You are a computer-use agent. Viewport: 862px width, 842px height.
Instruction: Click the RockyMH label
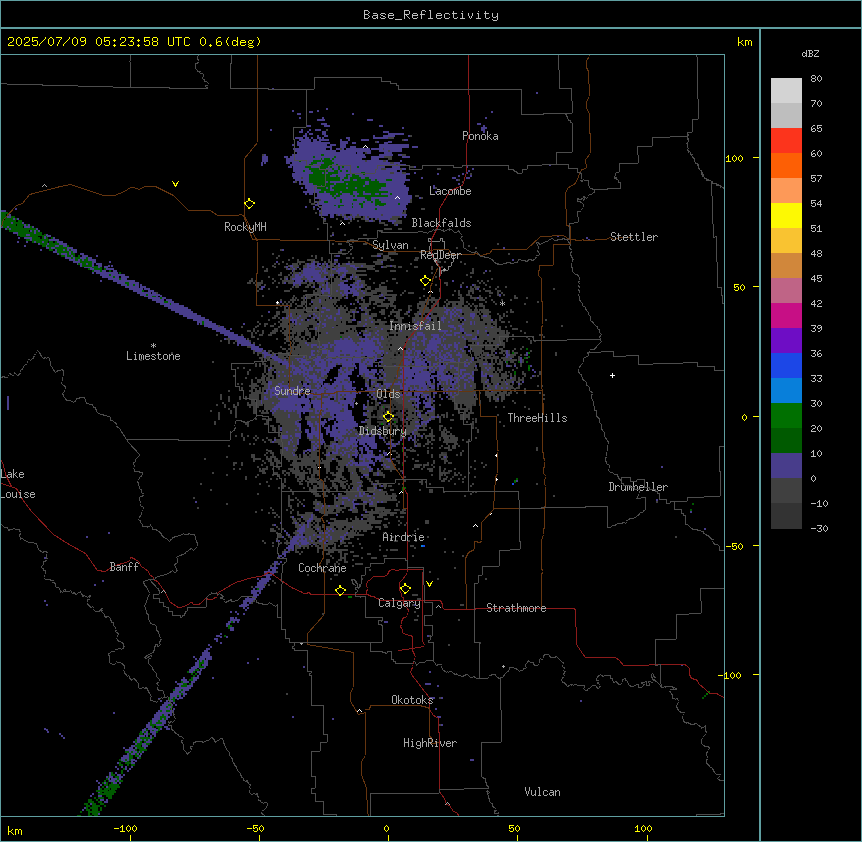click(245, 227)
